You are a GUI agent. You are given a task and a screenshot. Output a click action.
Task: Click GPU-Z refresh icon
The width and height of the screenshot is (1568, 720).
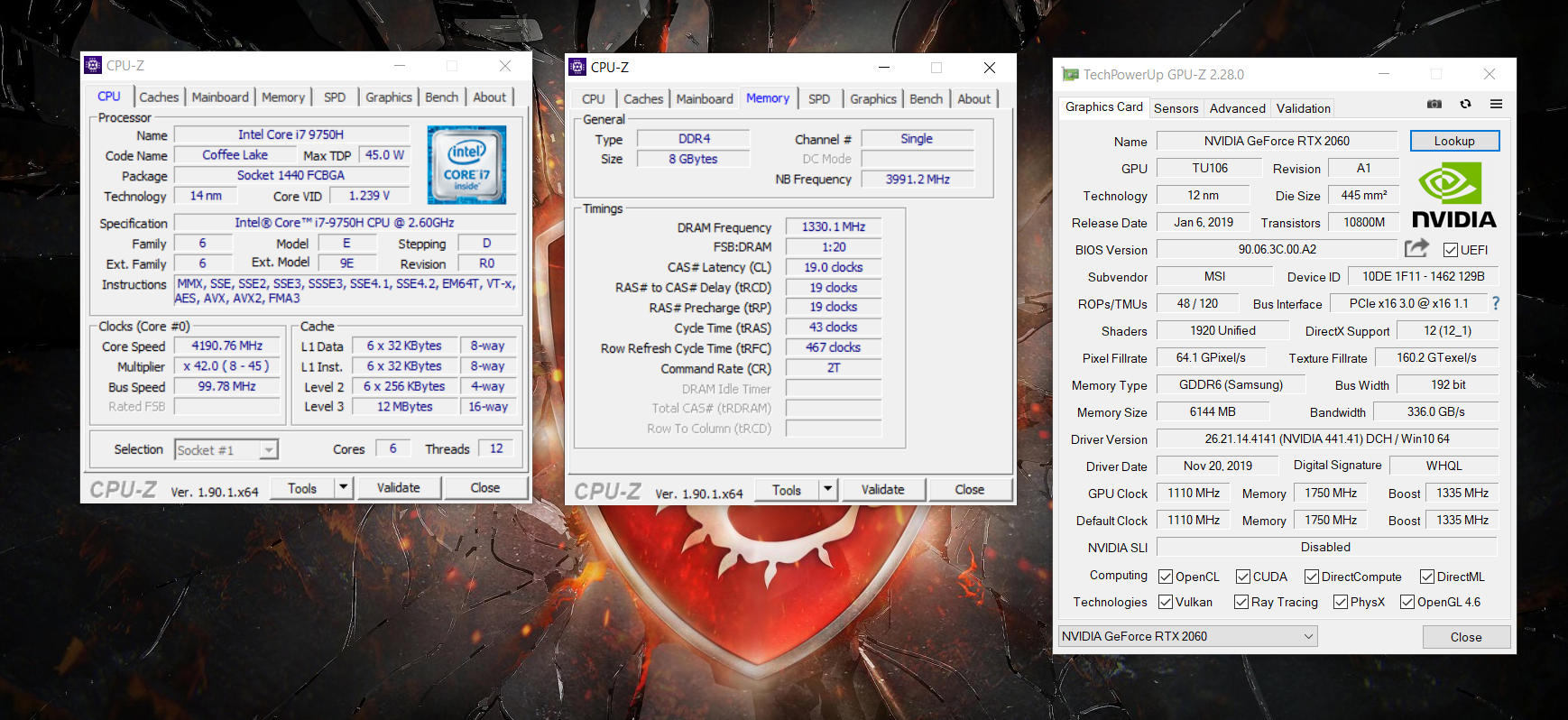(x=1465, y=104)
